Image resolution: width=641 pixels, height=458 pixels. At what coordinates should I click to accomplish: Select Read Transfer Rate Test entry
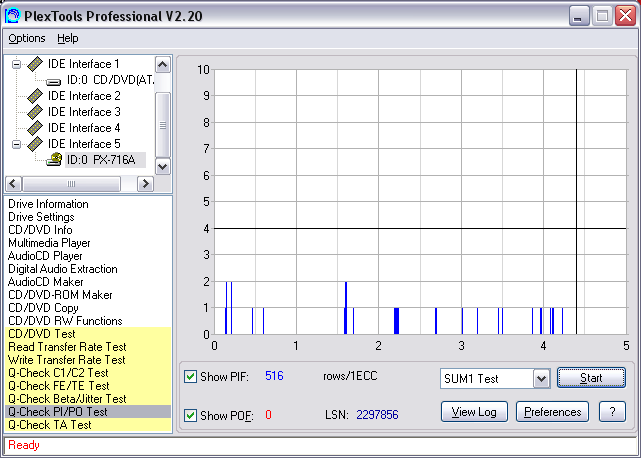tap(88, 347)
